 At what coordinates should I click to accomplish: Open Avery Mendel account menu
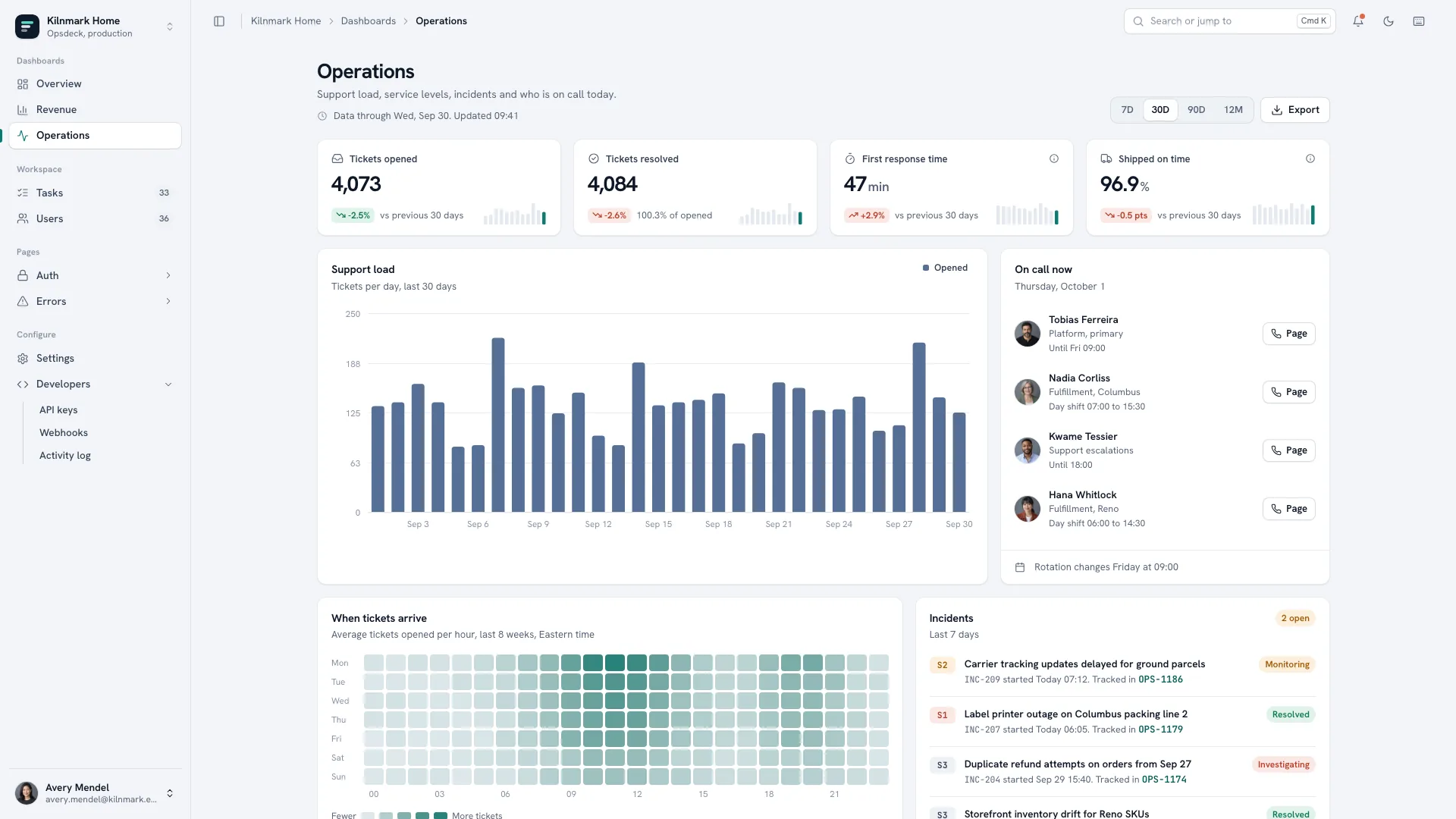point(96,793)
